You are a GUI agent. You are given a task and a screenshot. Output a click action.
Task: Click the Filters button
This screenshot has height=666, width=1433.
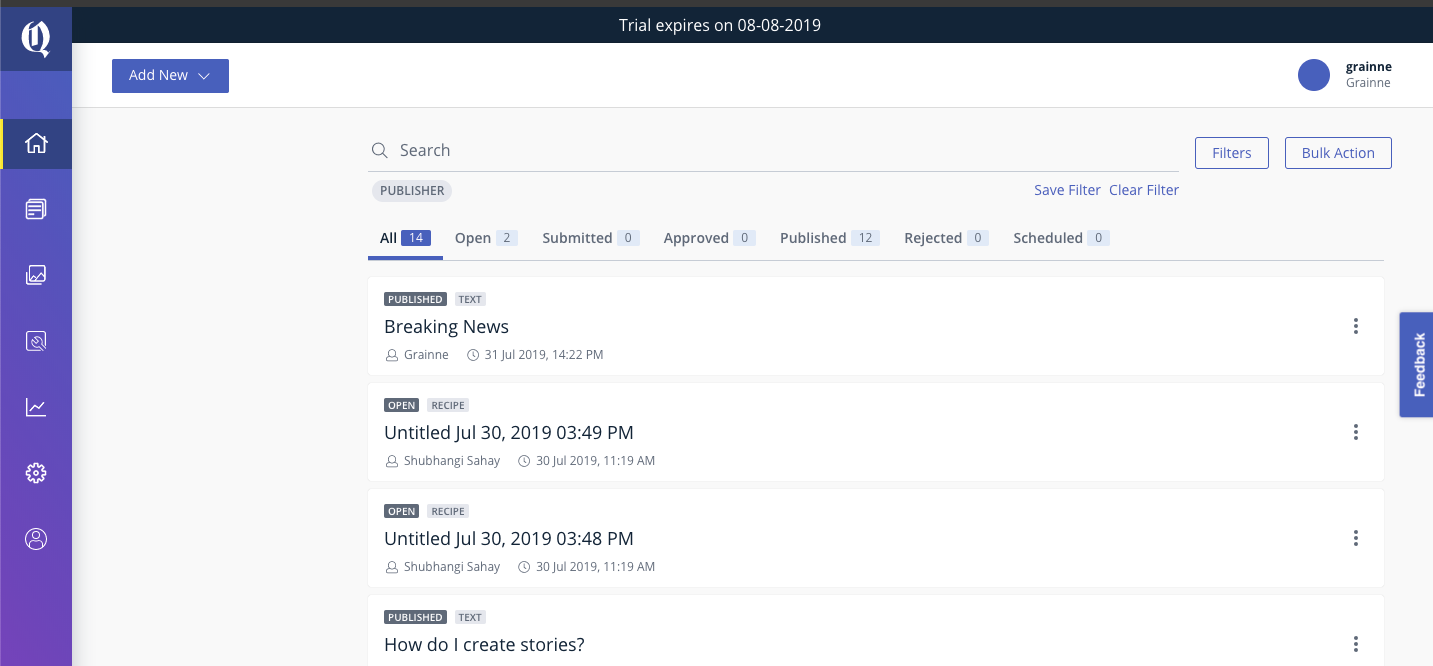coord(1231,152)
